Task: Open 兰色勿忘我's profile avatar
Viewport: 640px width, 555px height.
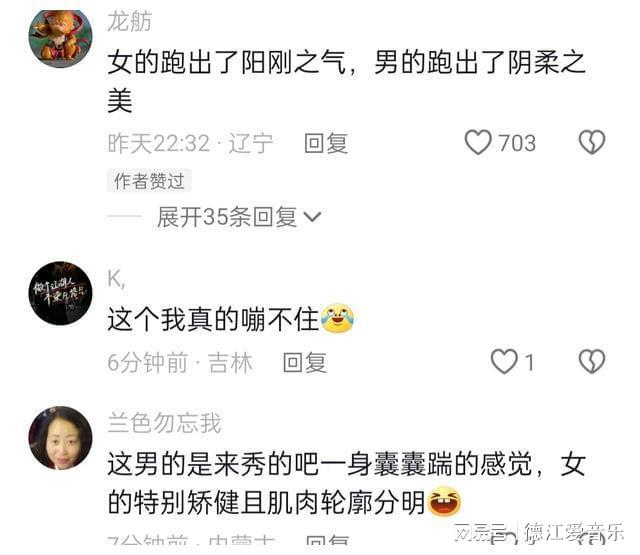Action: tap(60, 438)
